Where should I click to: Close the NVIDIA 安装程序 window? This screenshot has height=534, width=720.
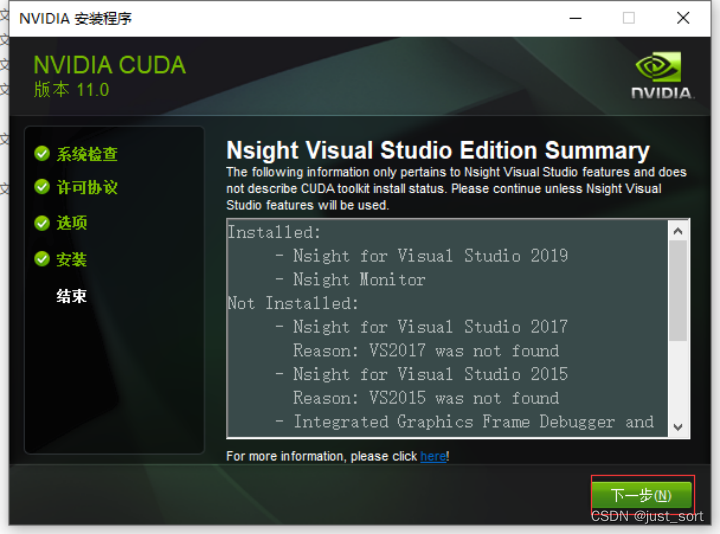[x=683, y=18]
